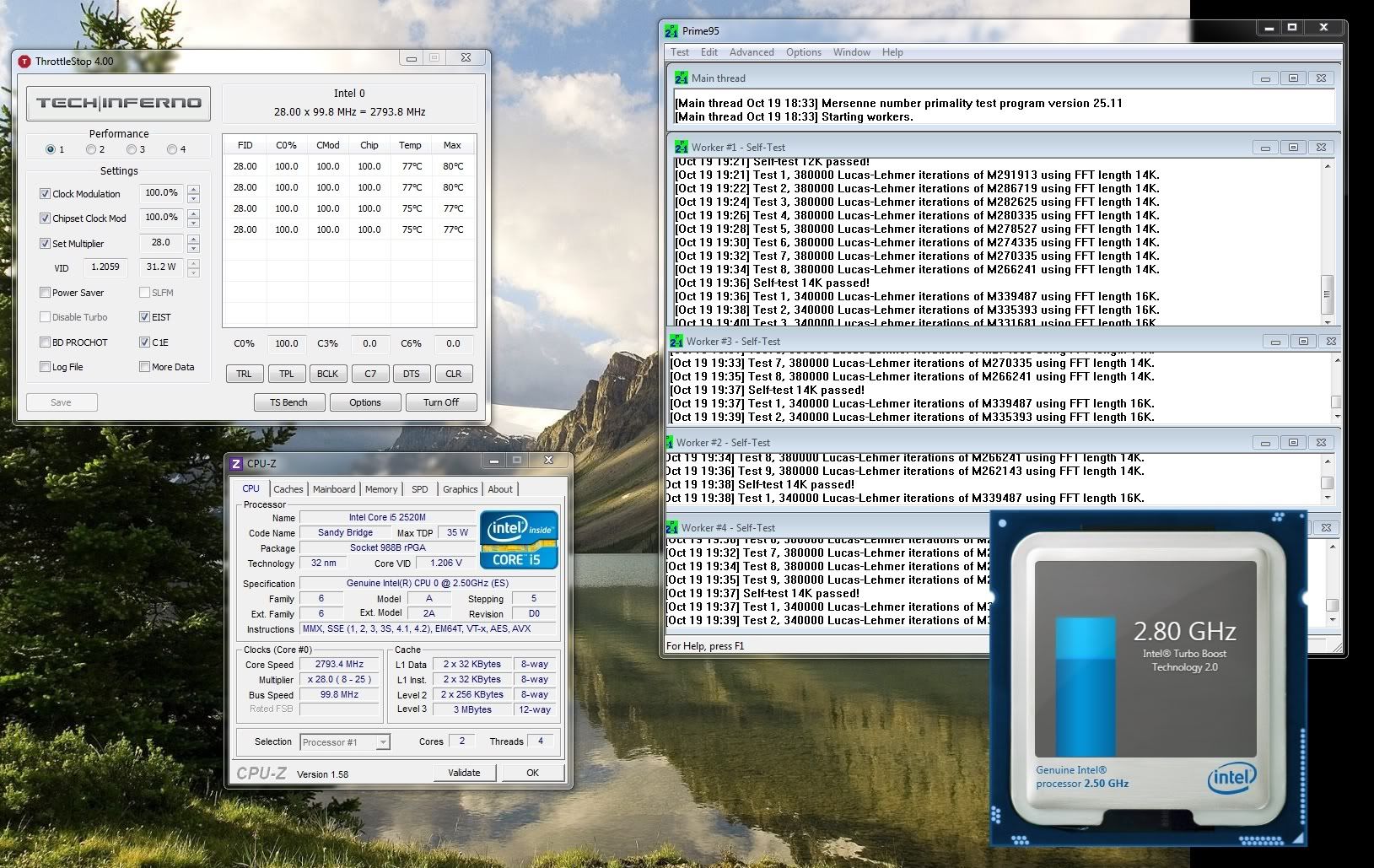Screen dimensions: 1374x868
Task: Click the blue Turbo Boost frequency bar
Action: pos(1086,687)
